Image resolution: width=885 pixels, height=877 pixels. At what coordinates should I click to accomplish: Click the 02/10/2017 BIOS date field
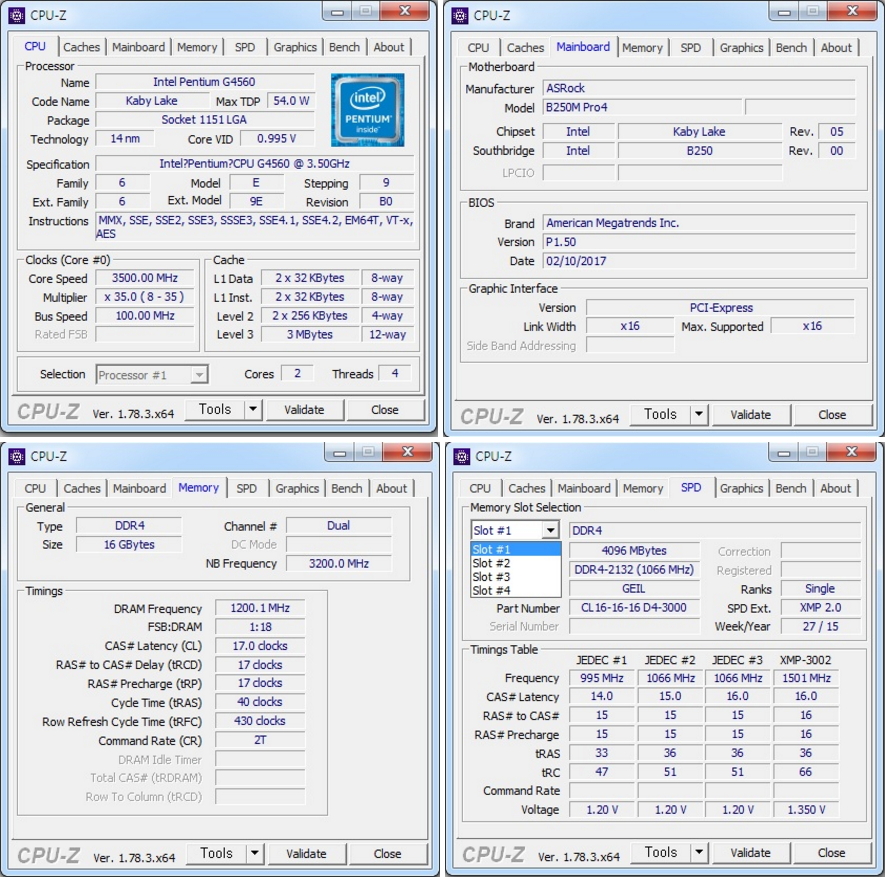coord(699,261)
